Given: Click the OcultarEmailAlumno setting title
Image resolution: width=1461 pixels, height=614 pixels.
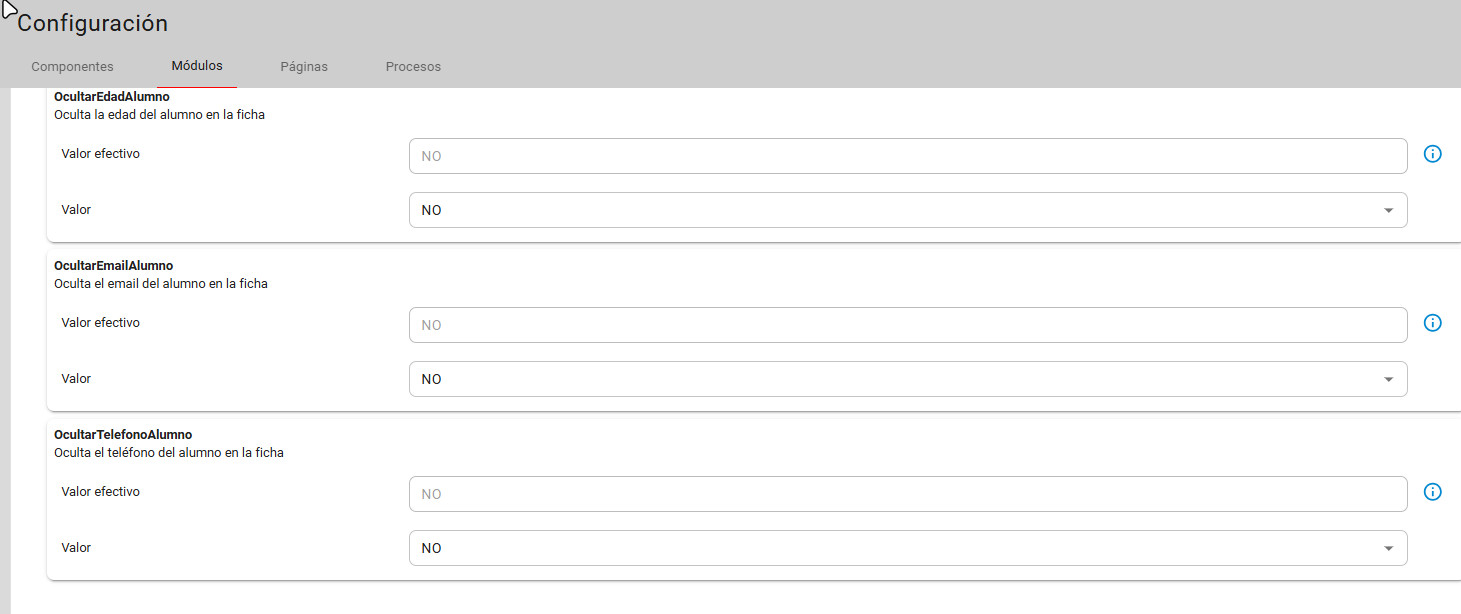Looking at the screenshot, I should (x=114, y=266).
